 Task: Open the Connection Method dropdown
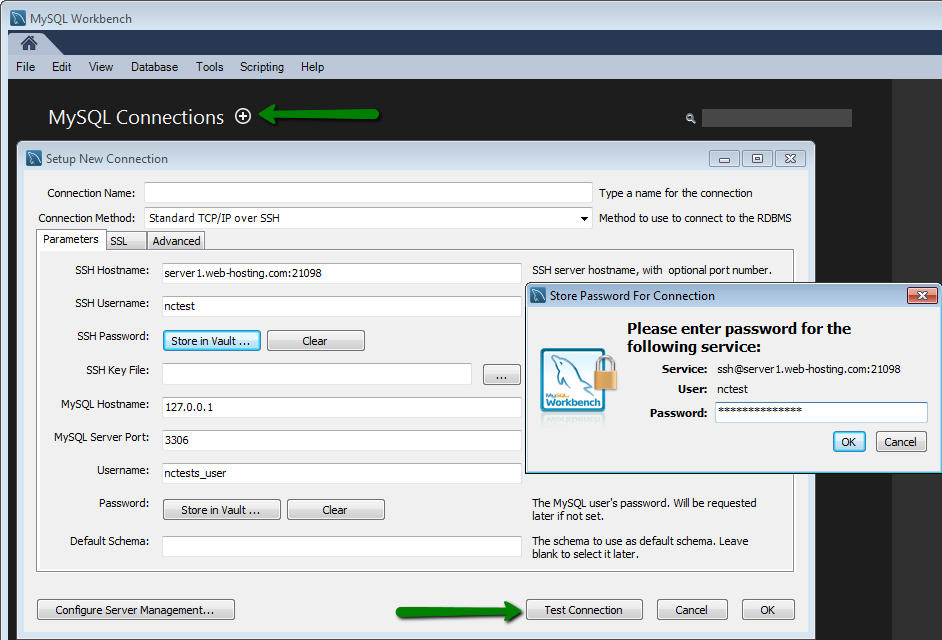pos(583,217)
